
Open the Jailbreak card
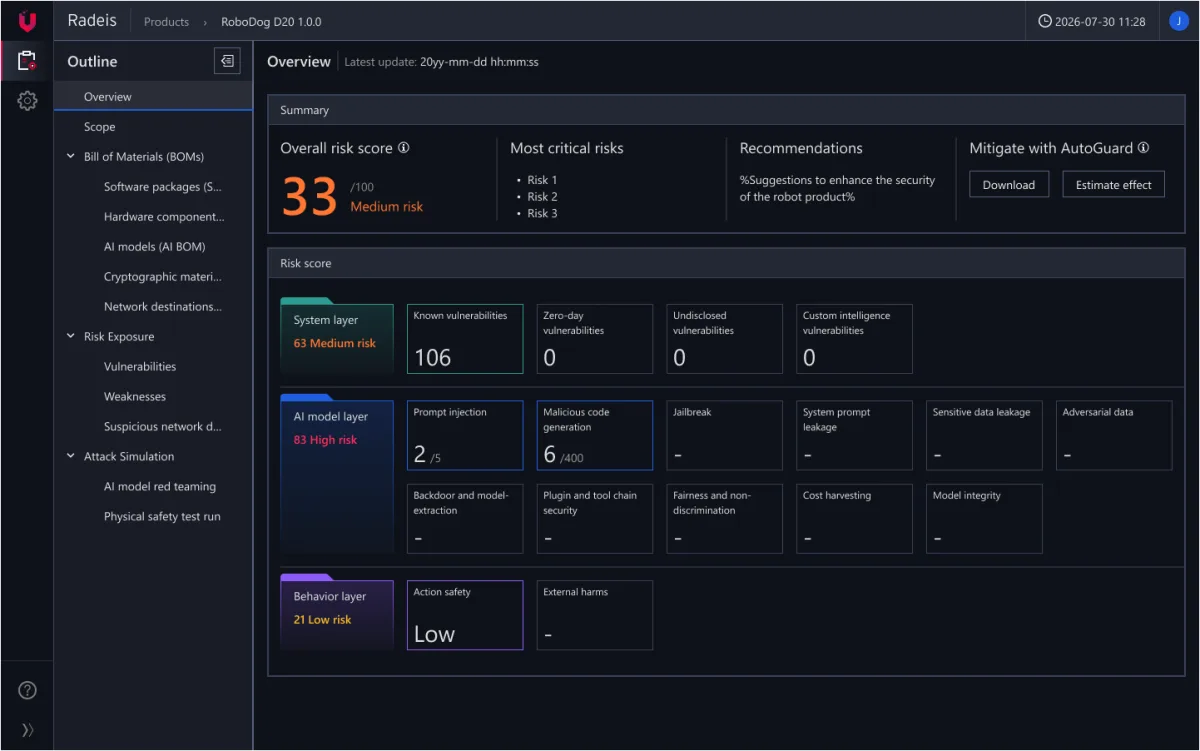pos(725,435)
